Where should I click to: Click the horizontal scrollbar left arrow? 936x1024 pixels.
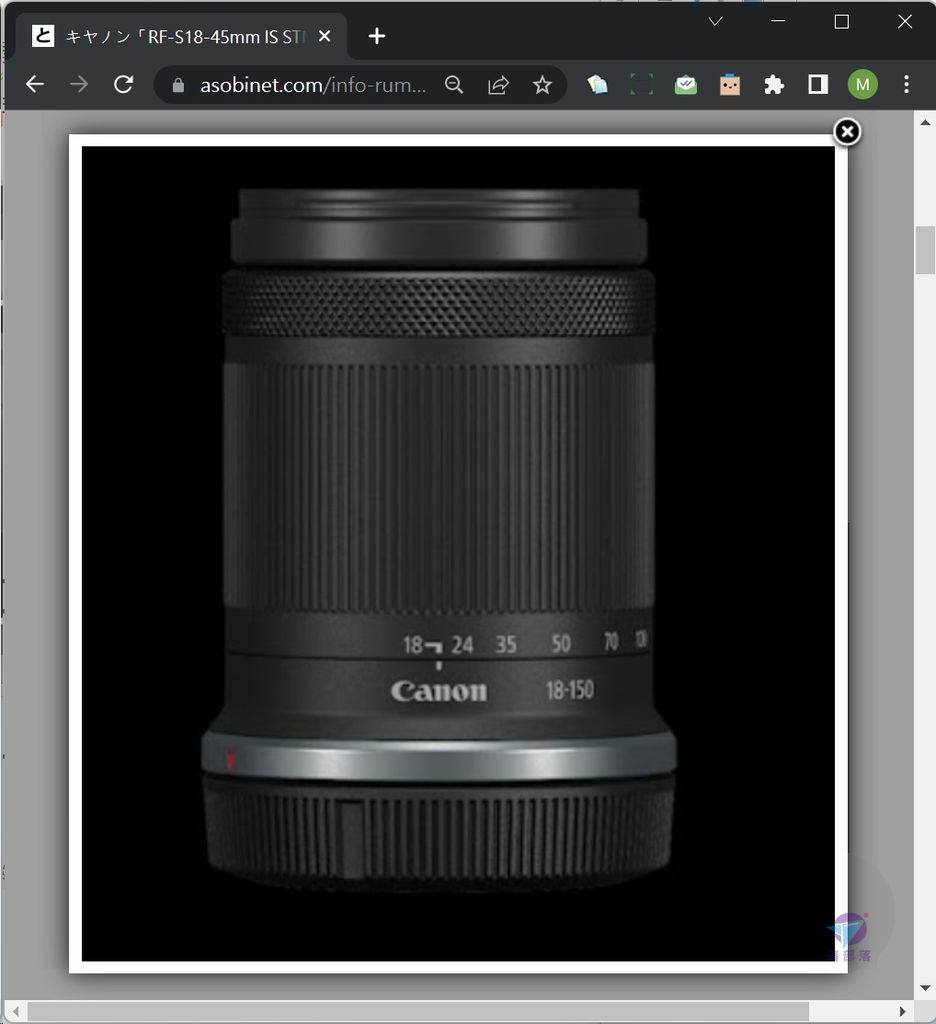tap(15, 1012)
